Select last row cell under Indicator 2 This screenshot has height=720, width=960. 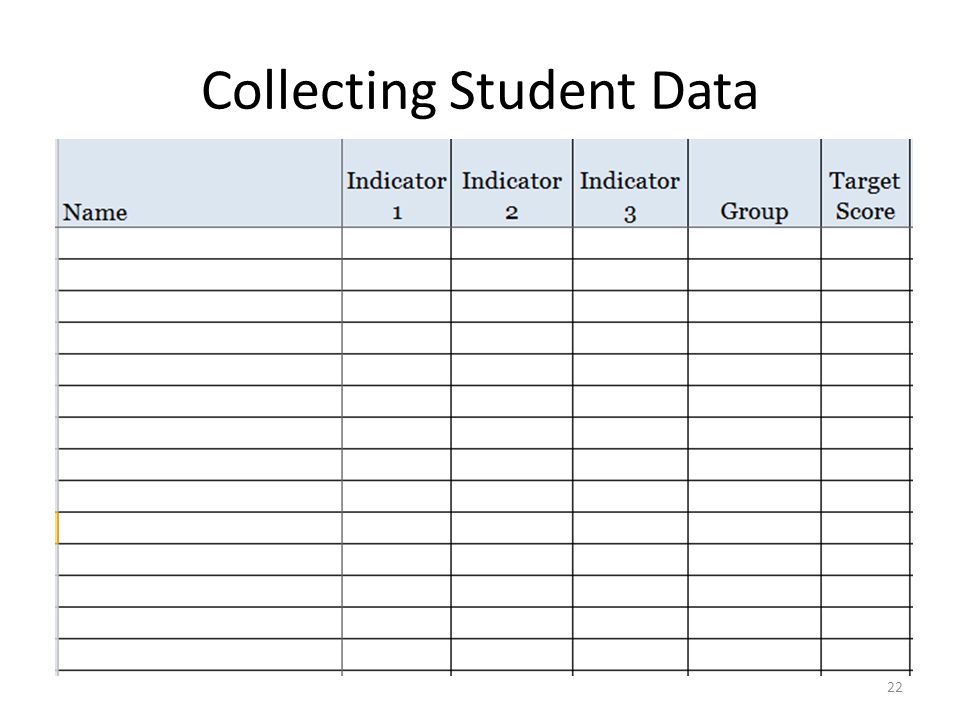pos(512,654)
